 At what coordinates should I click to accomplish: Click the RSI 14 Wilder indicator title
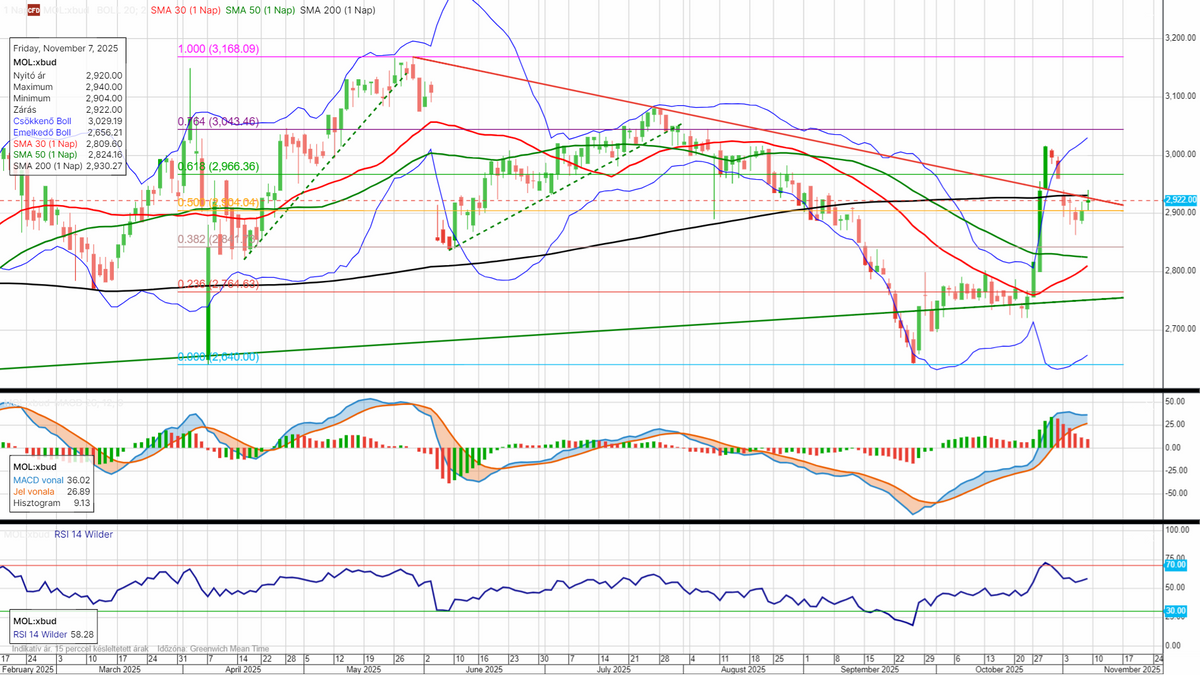coord(72,534)
